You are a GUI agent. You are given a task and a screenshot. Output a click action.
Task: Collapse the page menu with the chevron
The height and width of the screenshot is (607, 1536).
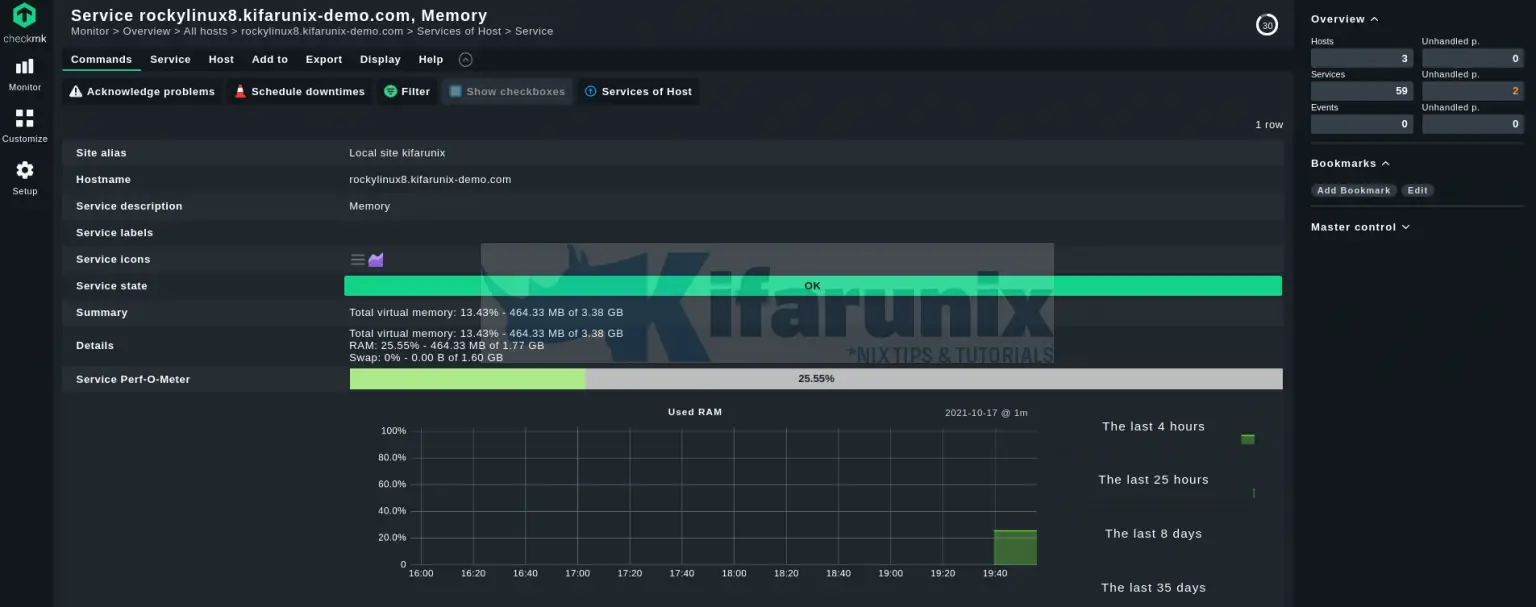[465, 59]
